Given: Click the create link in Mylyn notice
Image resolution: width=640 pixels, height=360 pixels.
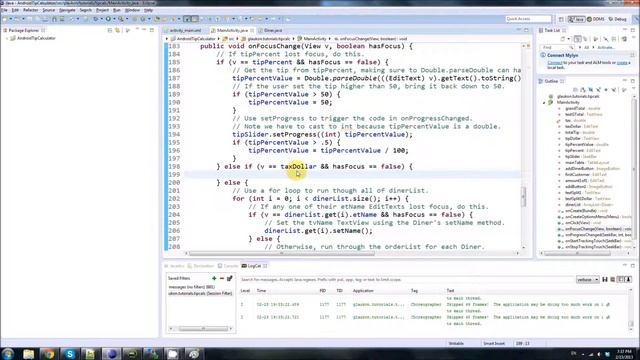Looking at the screenshot, I should 622,62.
